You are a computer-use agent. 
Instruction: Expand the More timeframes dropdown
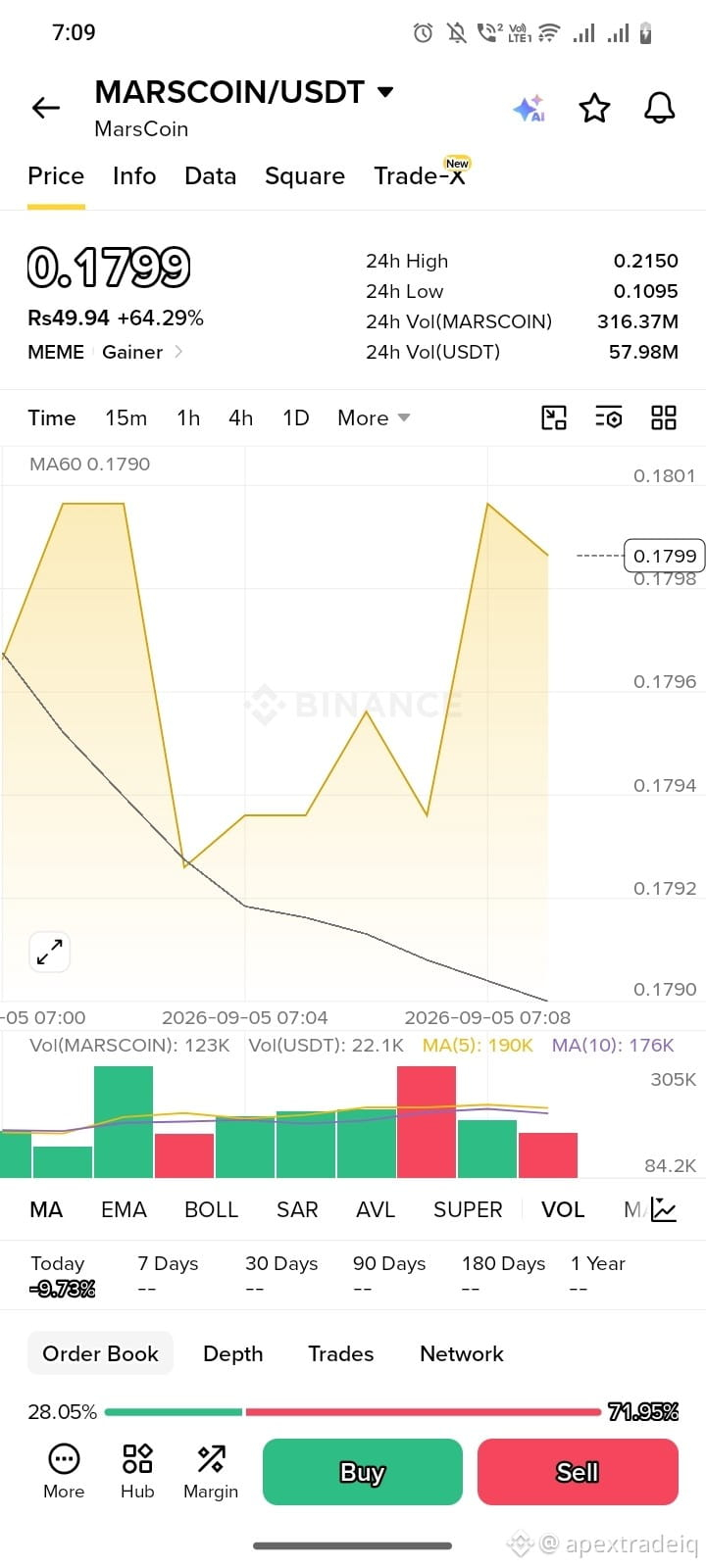pos(374,418)
